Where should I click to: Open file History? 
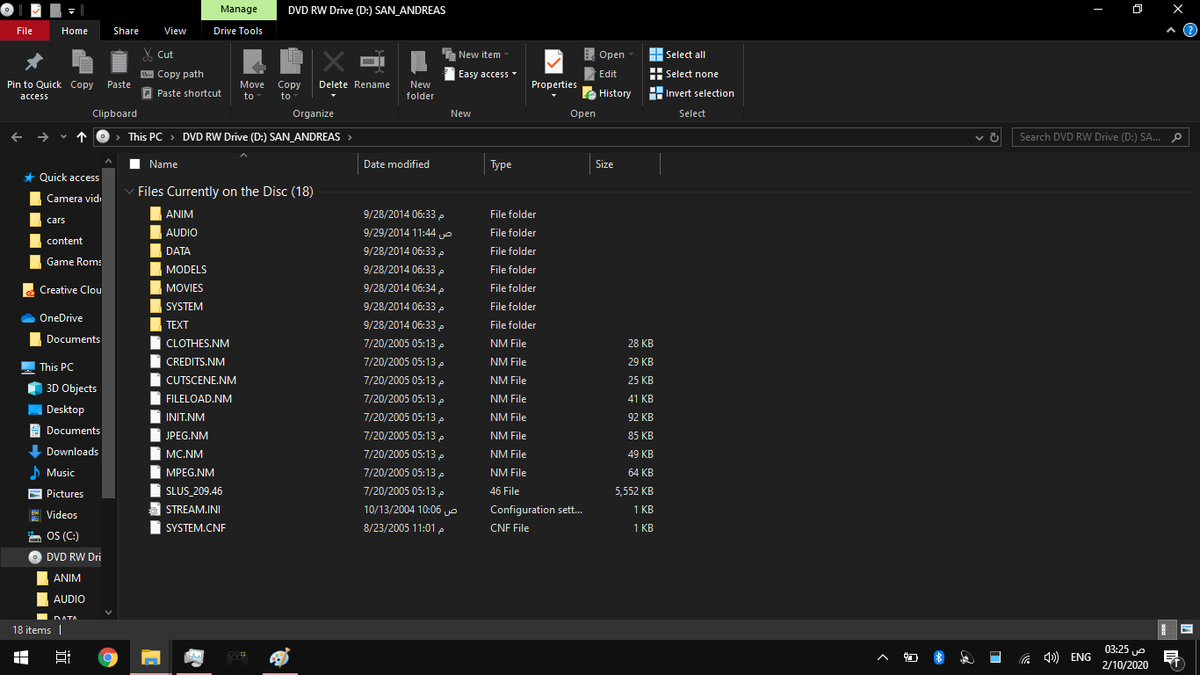[607, 93]
